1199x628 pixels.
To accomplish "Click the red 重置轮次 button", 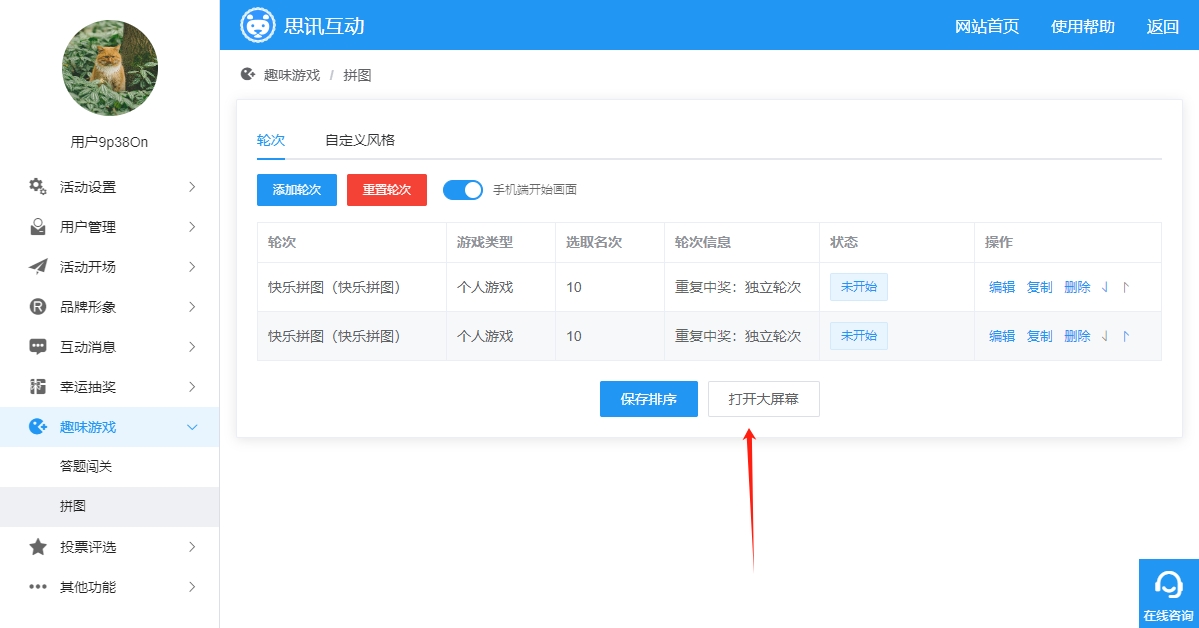I will (x=387, y=190).
